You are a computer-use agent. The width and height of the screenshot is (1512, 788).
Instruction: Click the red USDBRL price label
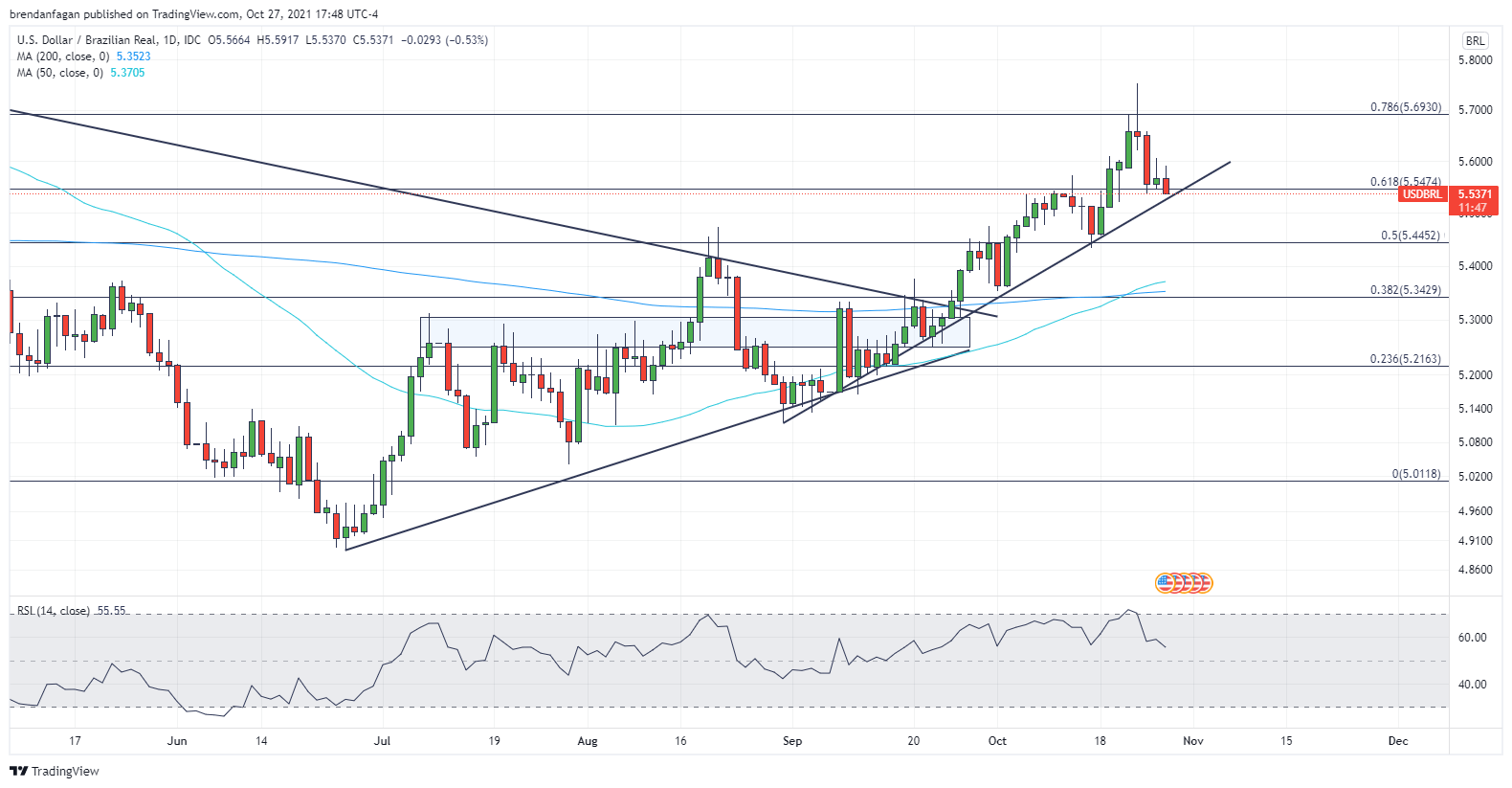(1421, 194)
